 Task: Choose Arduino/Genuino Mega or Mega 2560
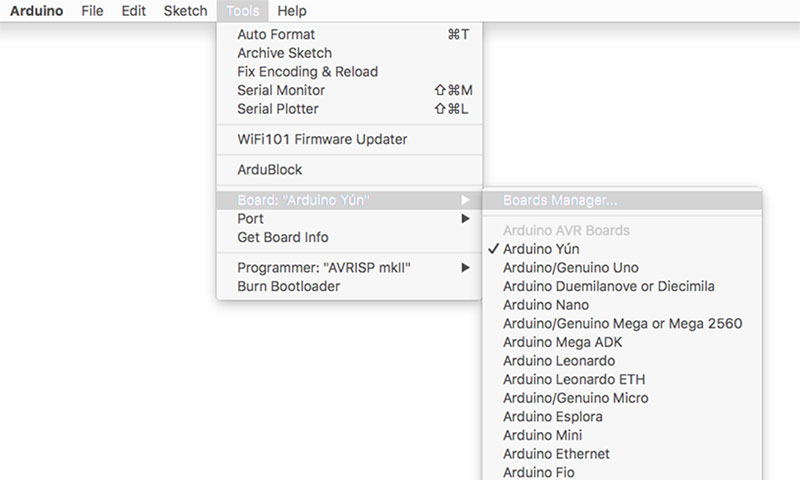[622, 323]
